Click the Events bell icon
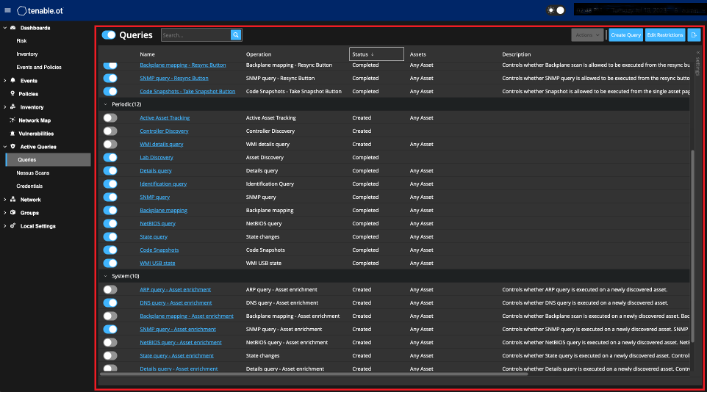This screenshot has width=710, height=395. pos(13,81)
